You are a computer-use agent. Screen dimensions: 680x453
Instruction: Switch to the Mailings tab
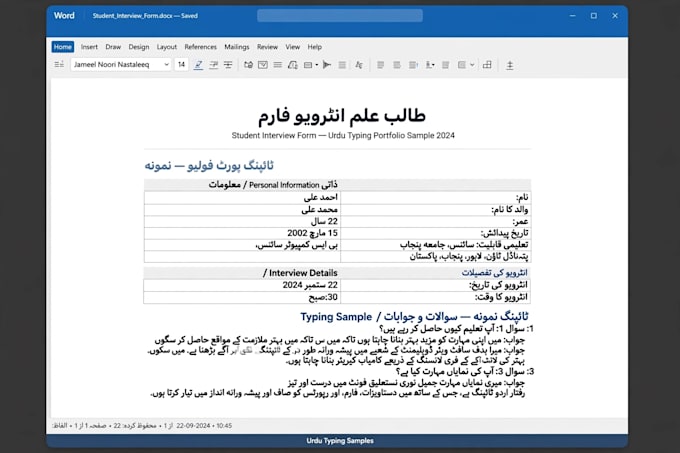pyautogui.click(x=237, y=47)
